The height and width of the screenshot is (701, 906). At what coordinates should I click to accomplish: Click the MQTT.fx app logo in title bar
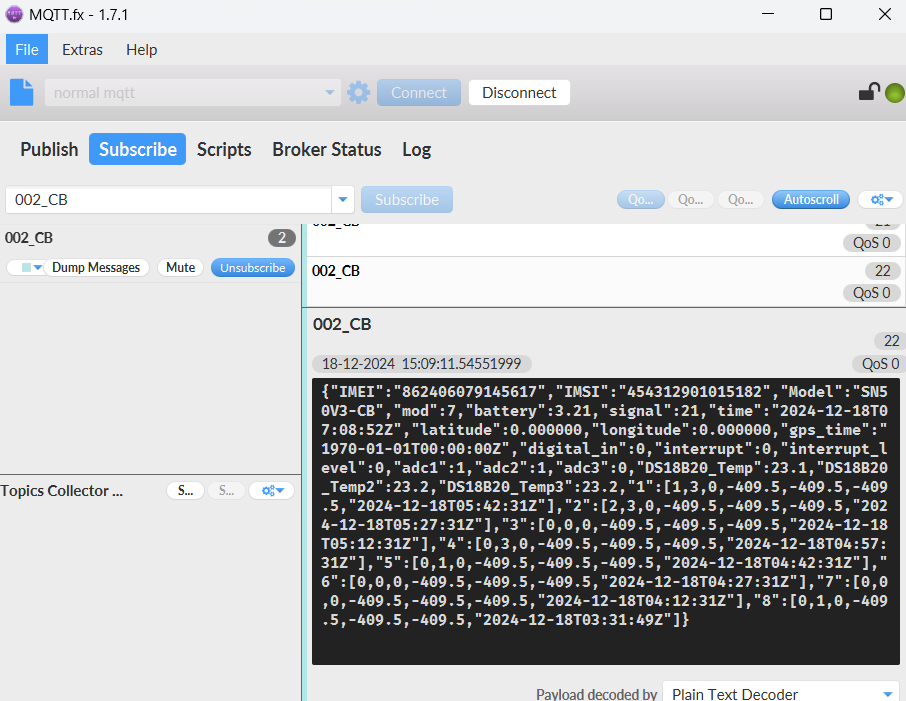click(x=14, y=14)
